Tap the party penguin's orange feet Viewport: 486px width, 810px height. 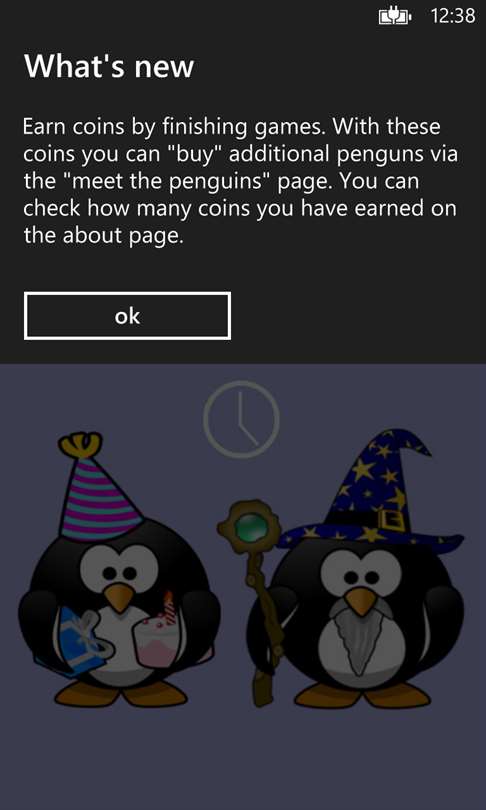coord(120,694)
